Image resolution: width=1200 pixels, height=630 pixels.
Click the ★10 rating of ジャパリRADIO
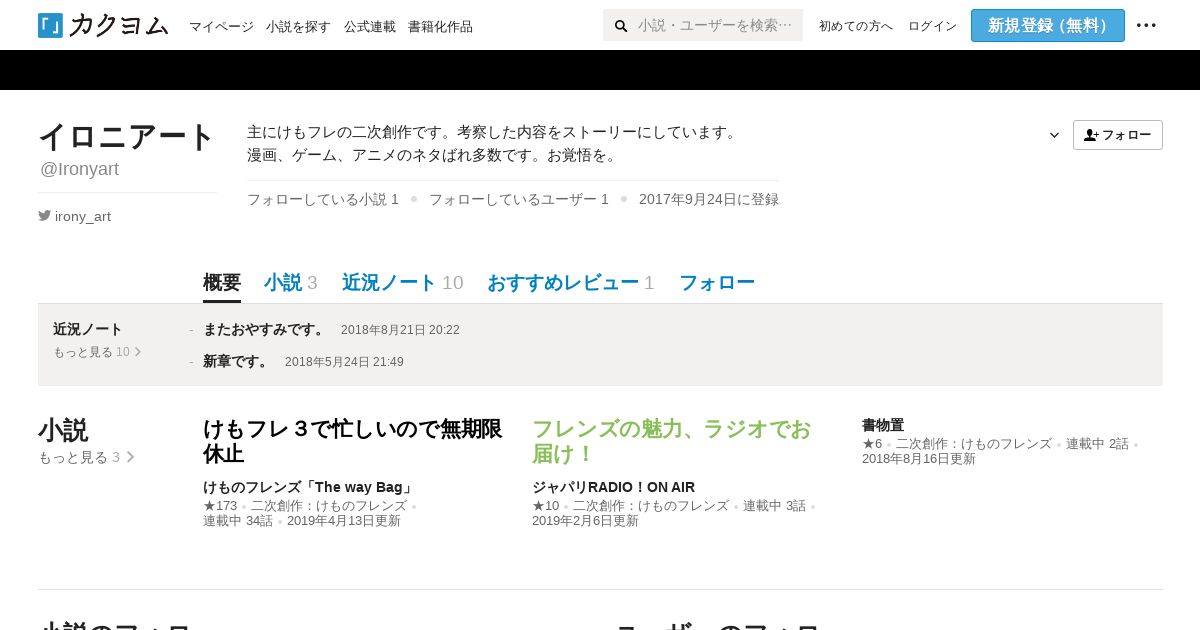pyautogui.click(x=546, y=506)
